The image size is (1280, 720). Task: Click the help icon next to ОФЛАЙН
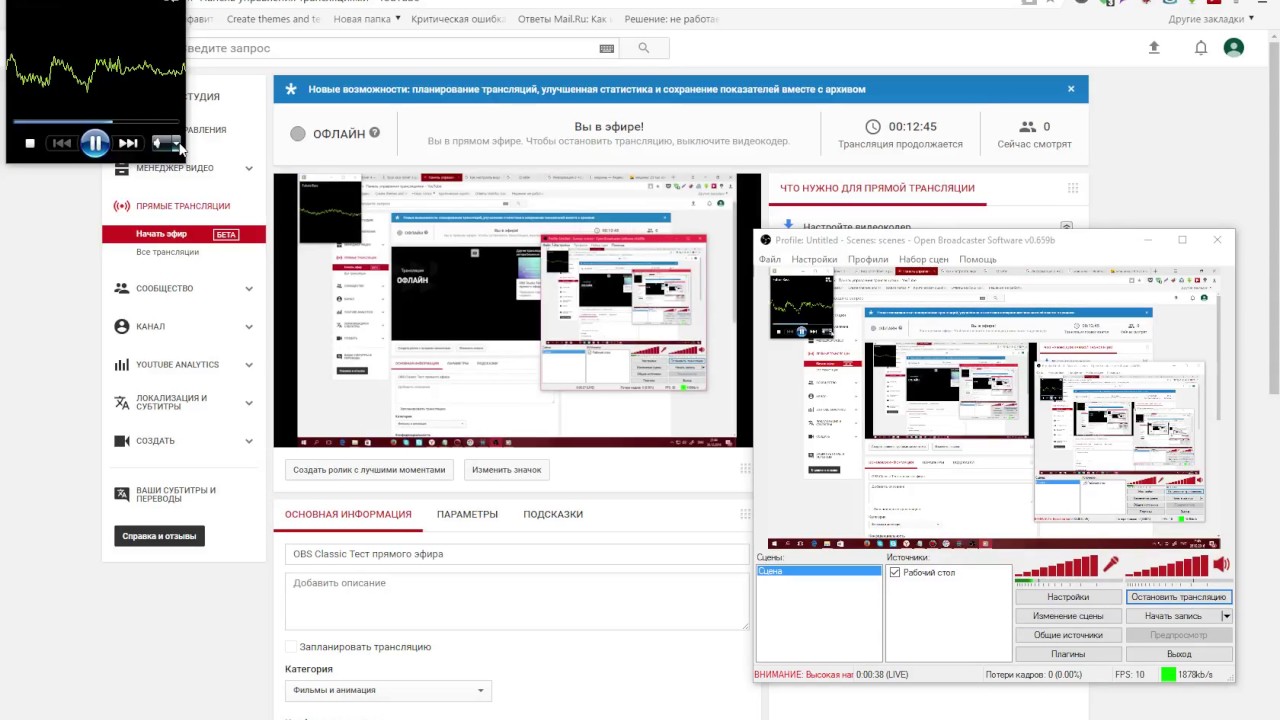pos(375,132)
